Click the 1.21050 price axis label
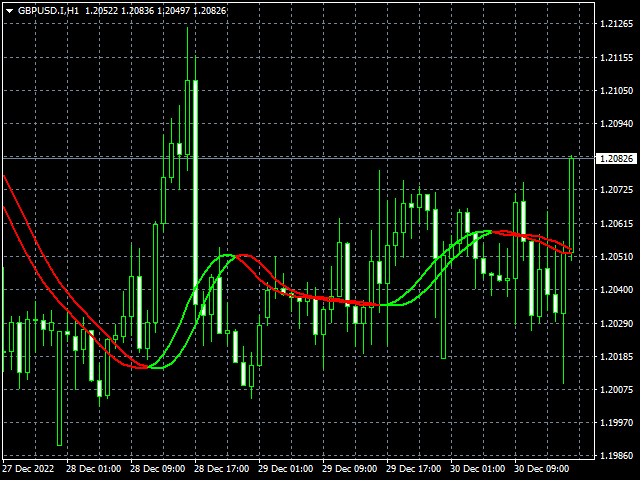The height and width of the screenshot is (480, 640). [617, 91]
